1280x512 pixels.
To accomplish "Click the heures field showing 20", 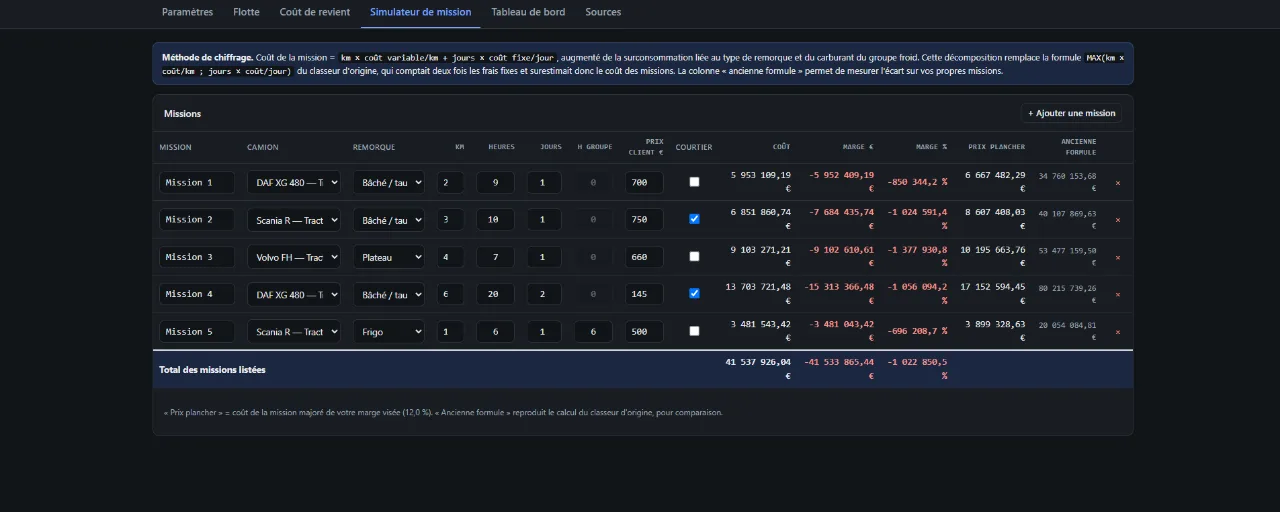I will [495, 294].
